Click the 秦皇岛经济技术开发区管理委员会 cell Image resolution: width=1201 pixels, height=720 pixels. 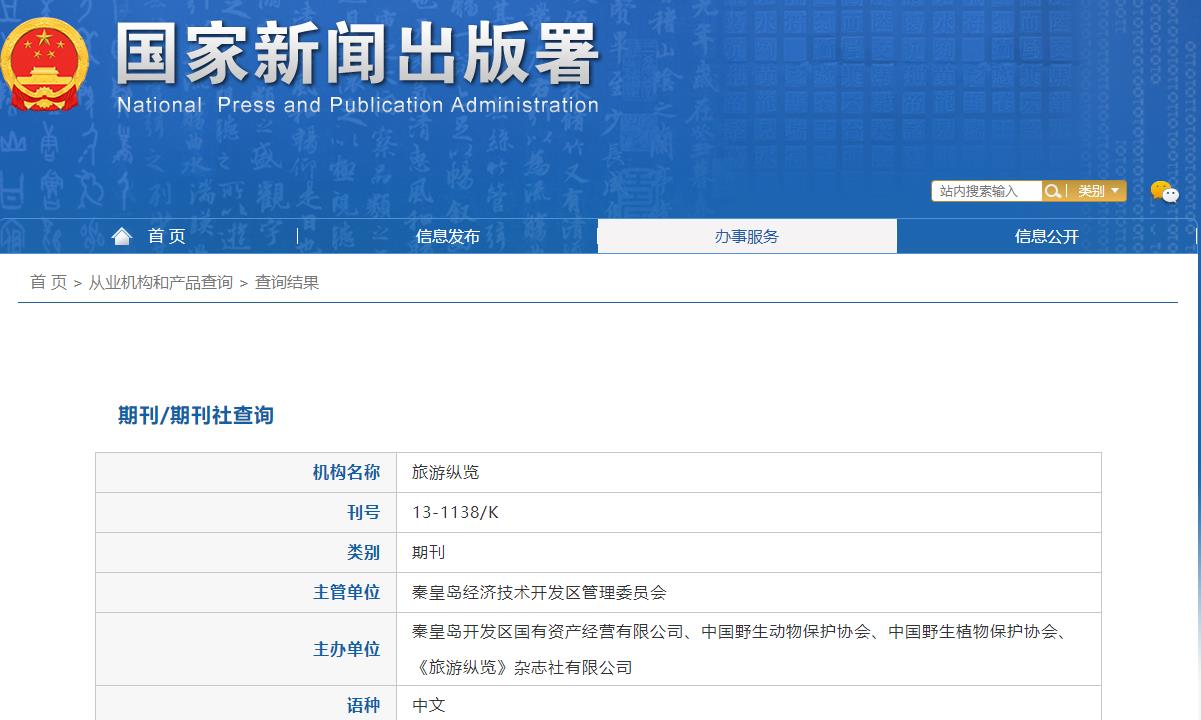click(x=538, y=593)
